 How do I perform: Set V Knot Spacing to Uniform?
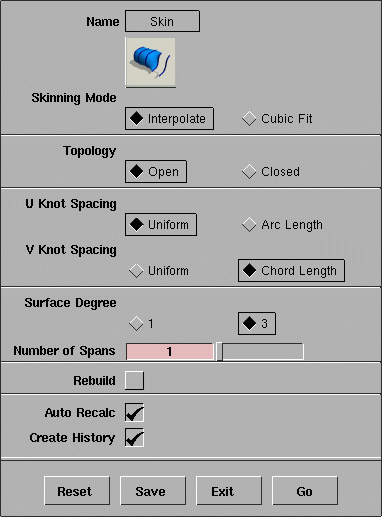(x=159, y=271)
